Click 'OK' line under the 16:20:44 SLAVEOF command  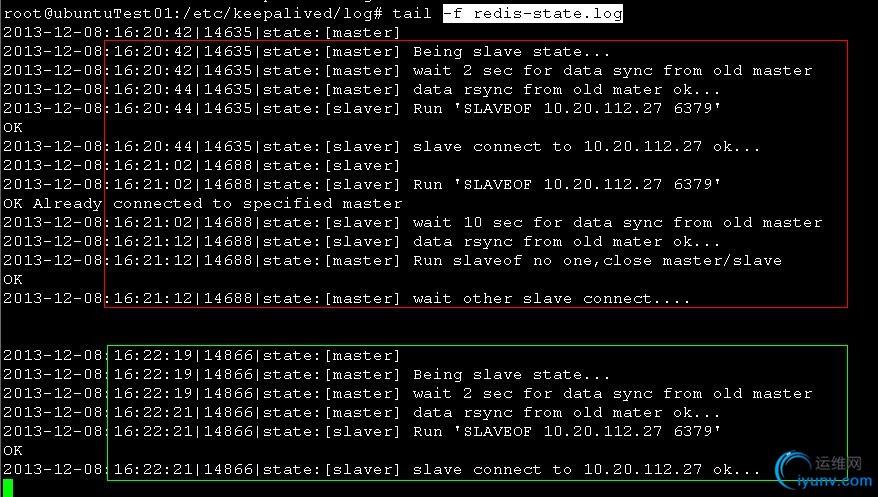coord(13,128)
